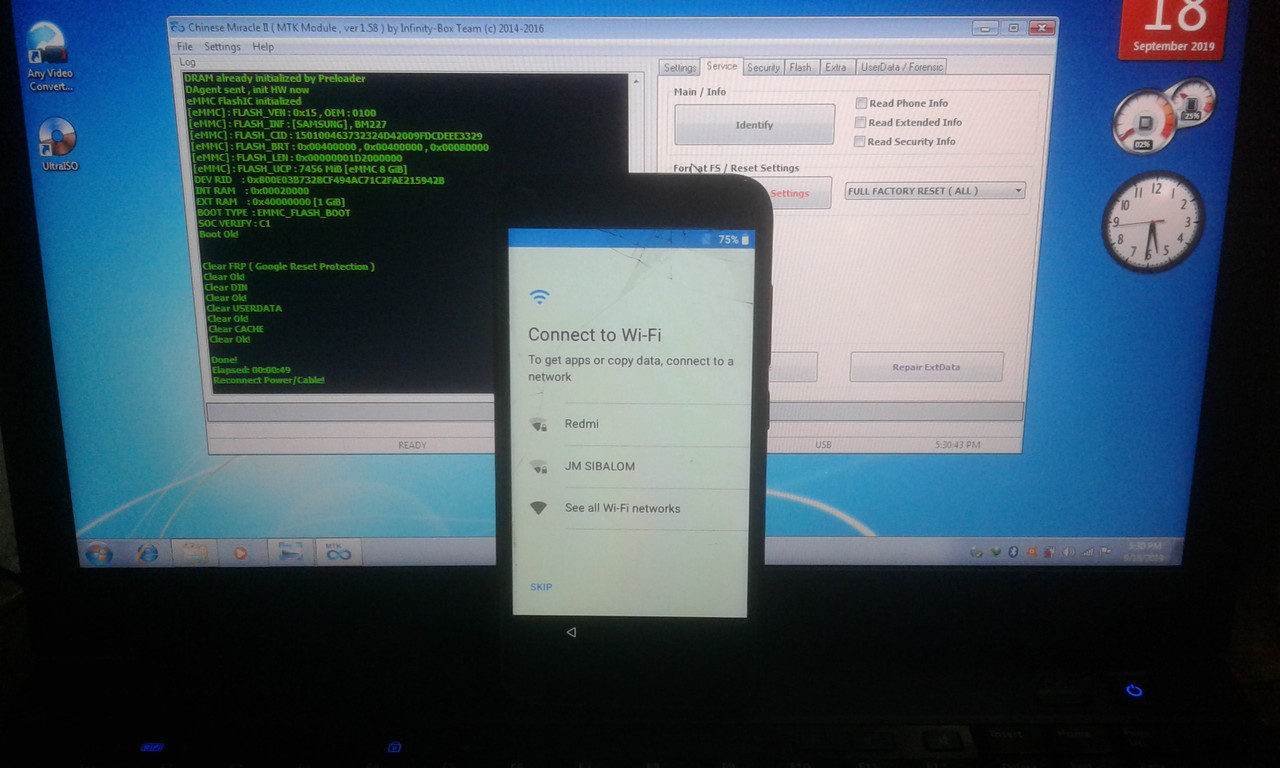Tap the phone's back navigation triangle
The image size is (1280, 768).
coord(571,632)
